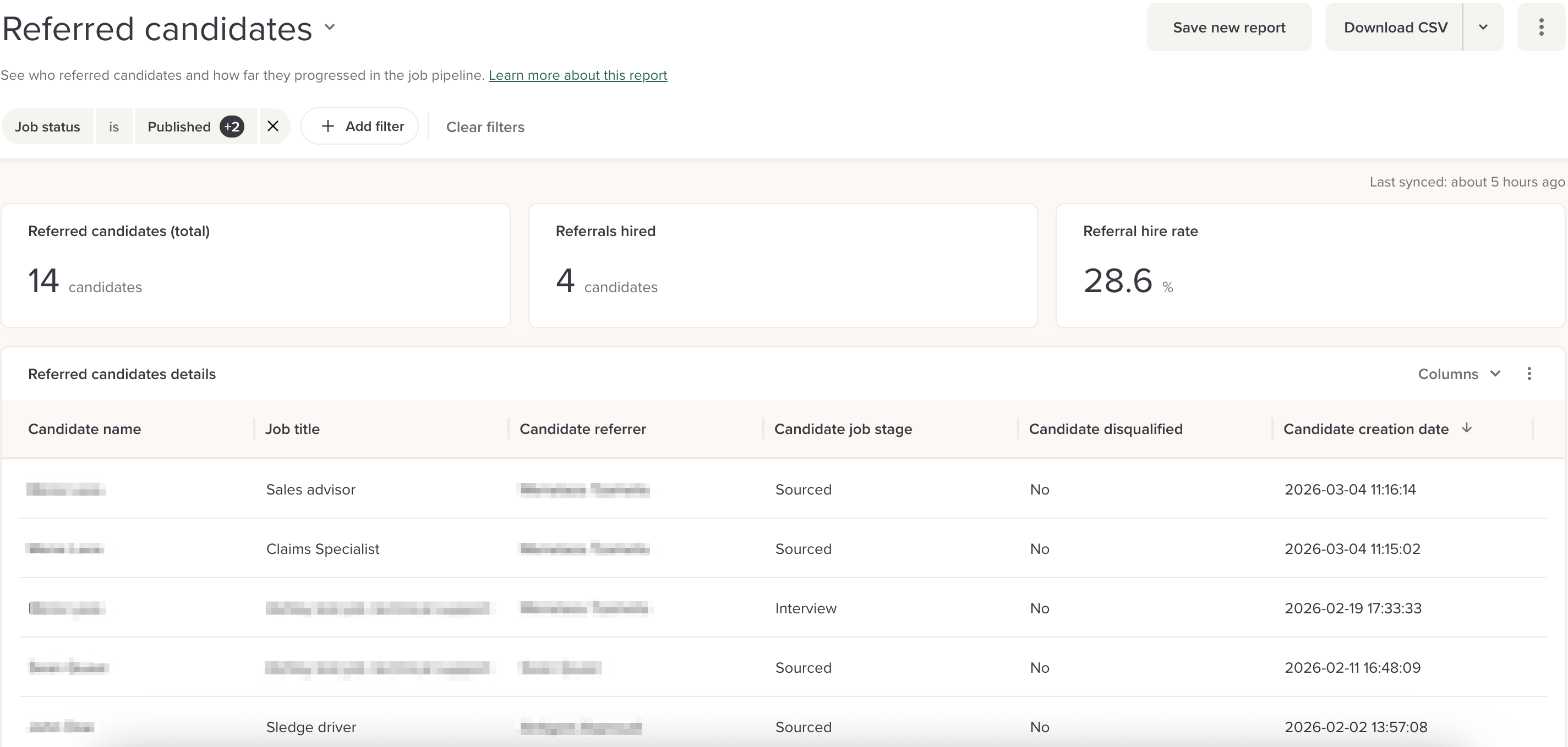Select the Claims Specialist row

[323, 548]
